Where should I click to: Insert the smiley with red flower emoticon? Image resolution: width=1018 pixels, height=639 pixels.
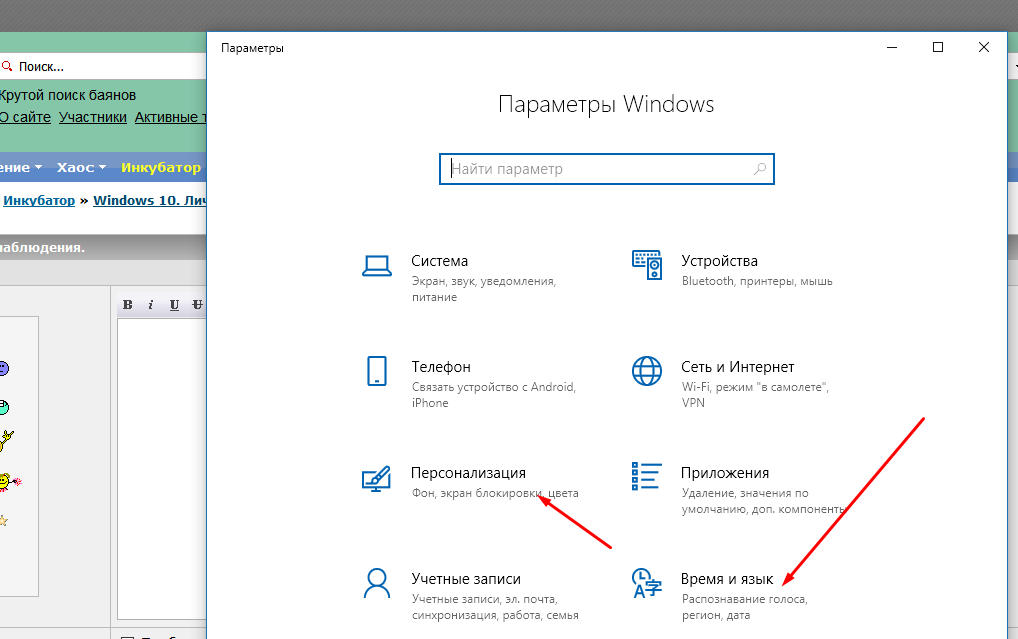click(10, 481)
